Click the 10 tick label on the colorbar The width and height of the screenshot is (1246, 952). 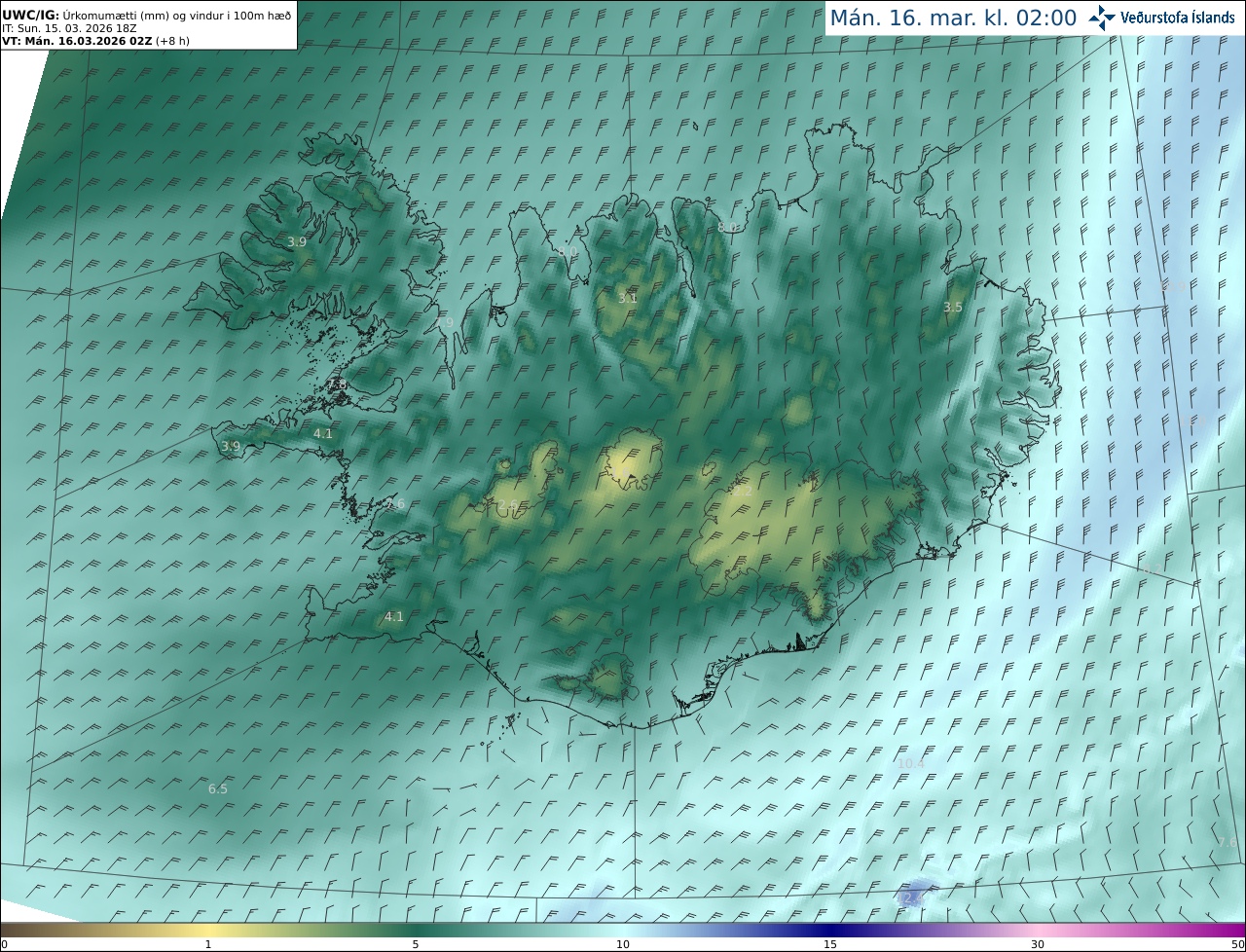[623, 944]
